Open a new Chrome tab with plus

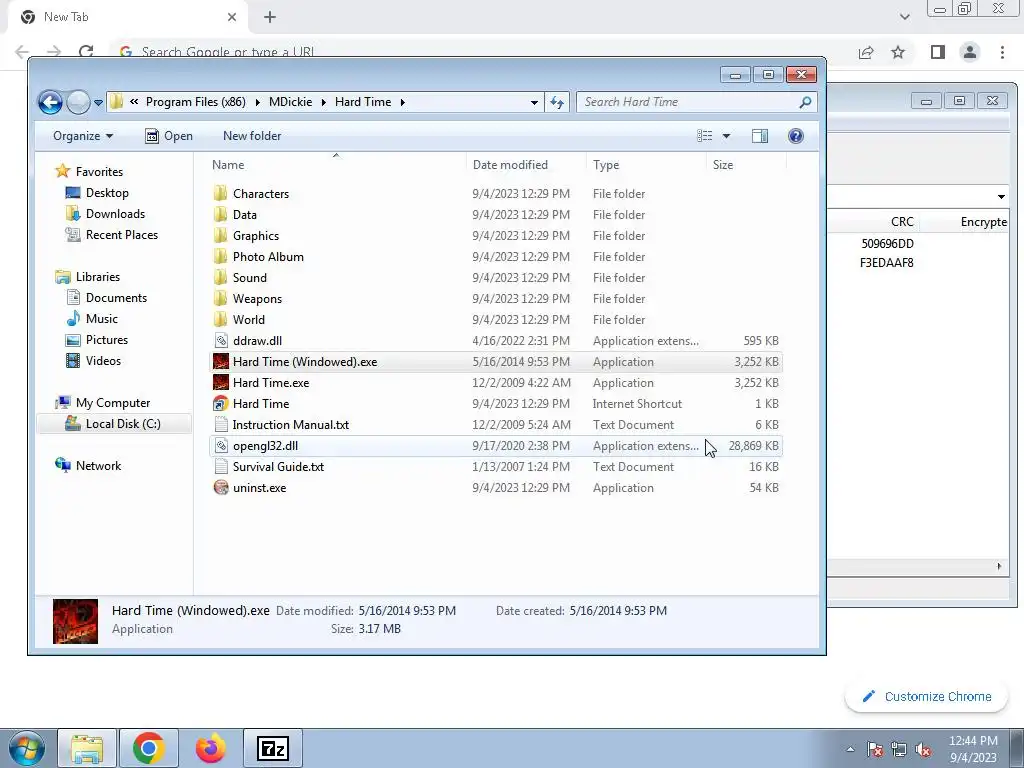click(270, 17)
